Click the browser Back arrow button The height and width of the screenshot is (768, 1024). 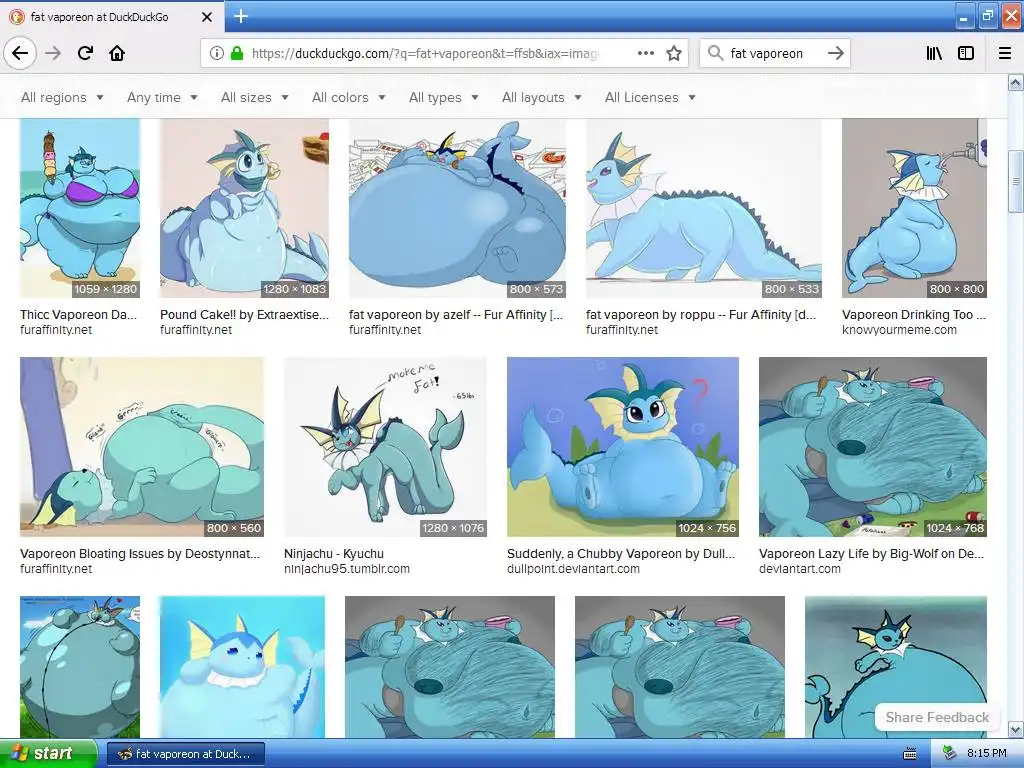pyautogui.click(x=20, y=53)
